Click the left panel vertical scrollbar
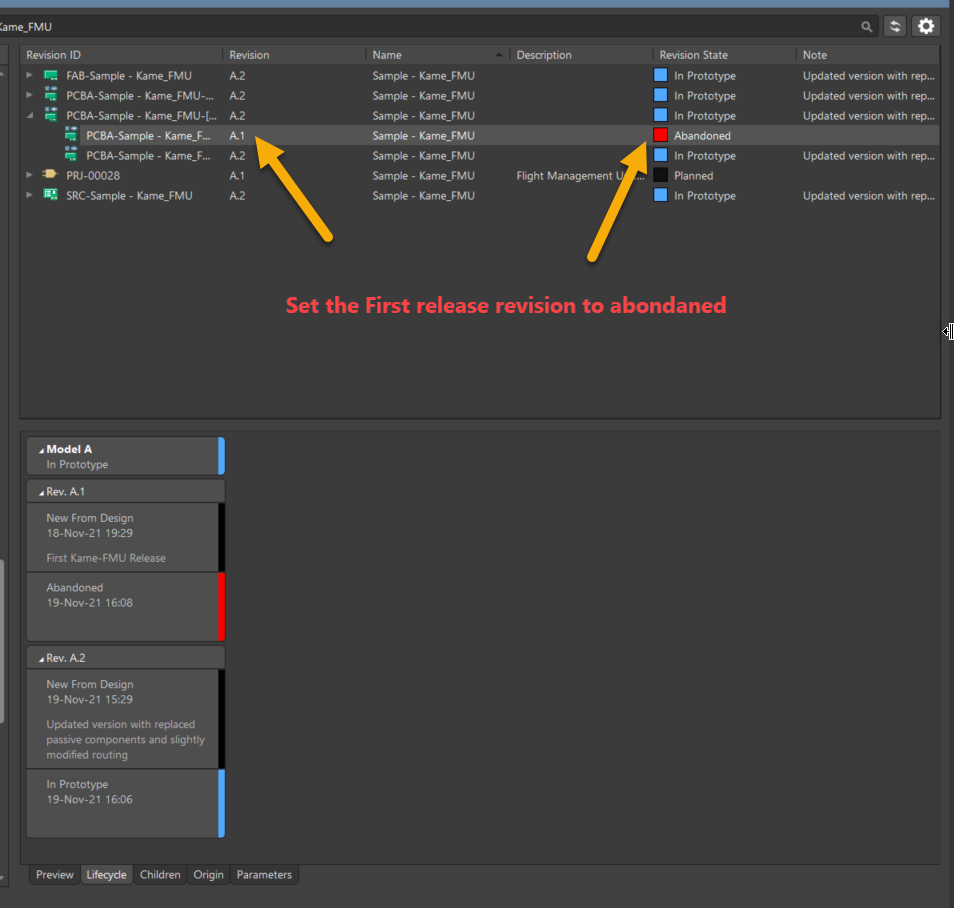This screenshot has height=908, width=954. (2, 640)
